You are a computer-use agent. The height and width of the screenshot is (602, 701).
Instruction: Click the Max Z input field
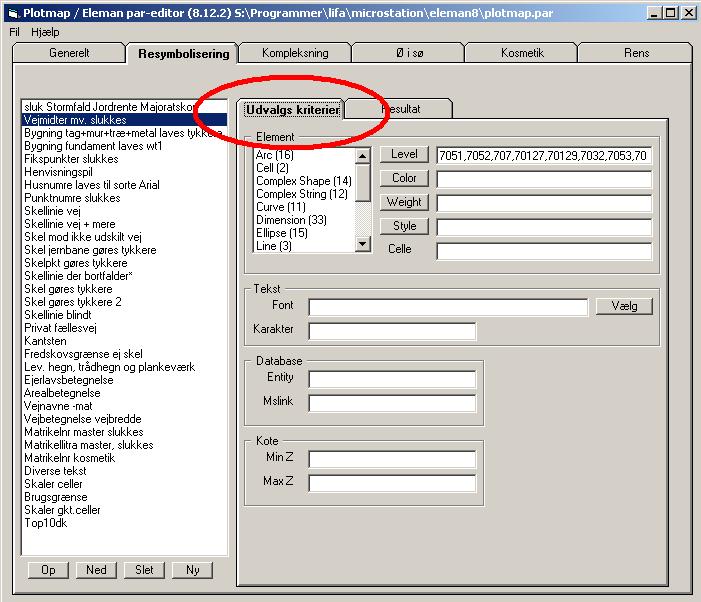pyautogui.click(x=392, y=483)
